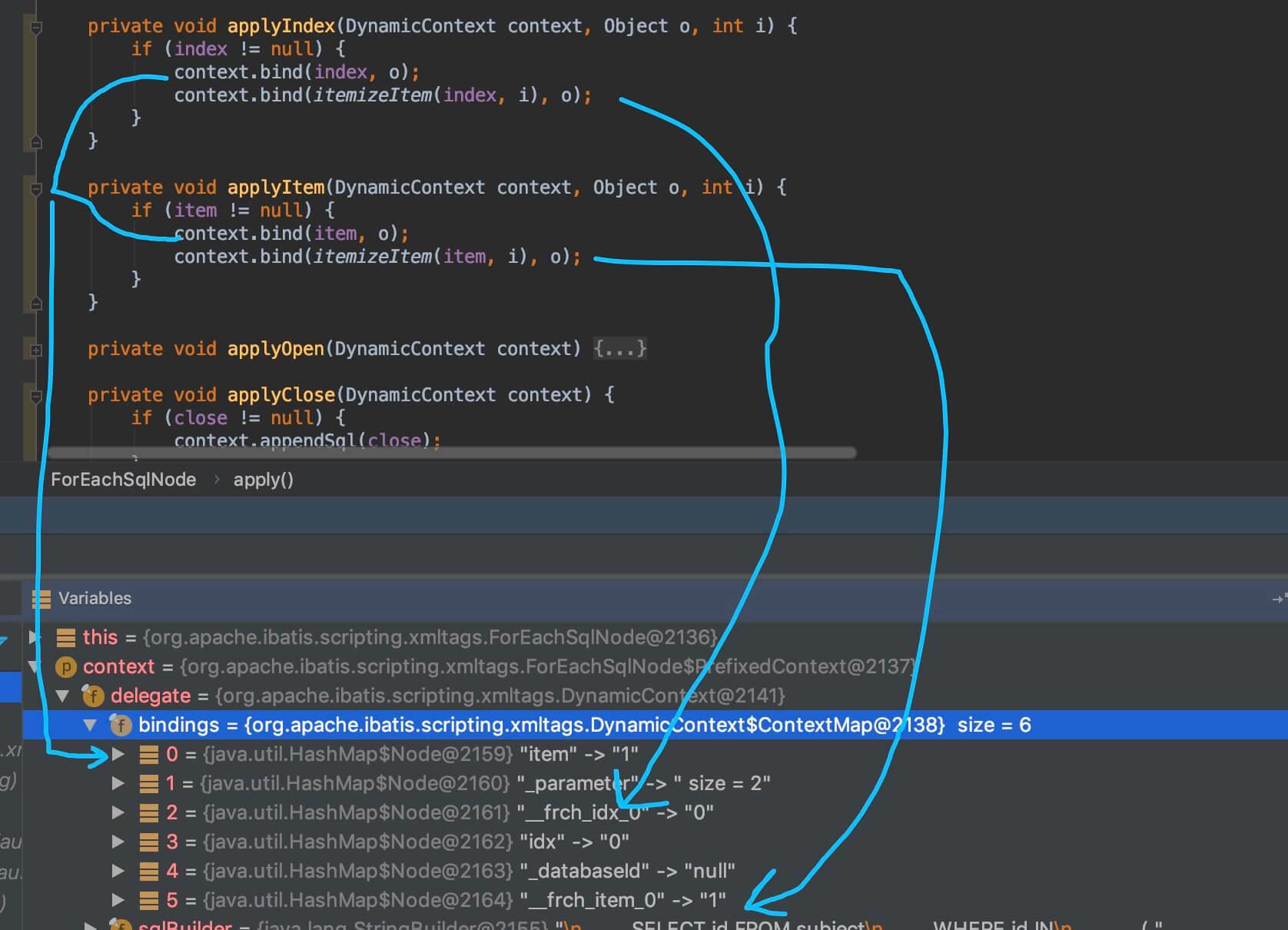This screenshot has width=1288, height=930.
Task: Collapse the applyClose method fold marker
Action: [x=35, y=397]
